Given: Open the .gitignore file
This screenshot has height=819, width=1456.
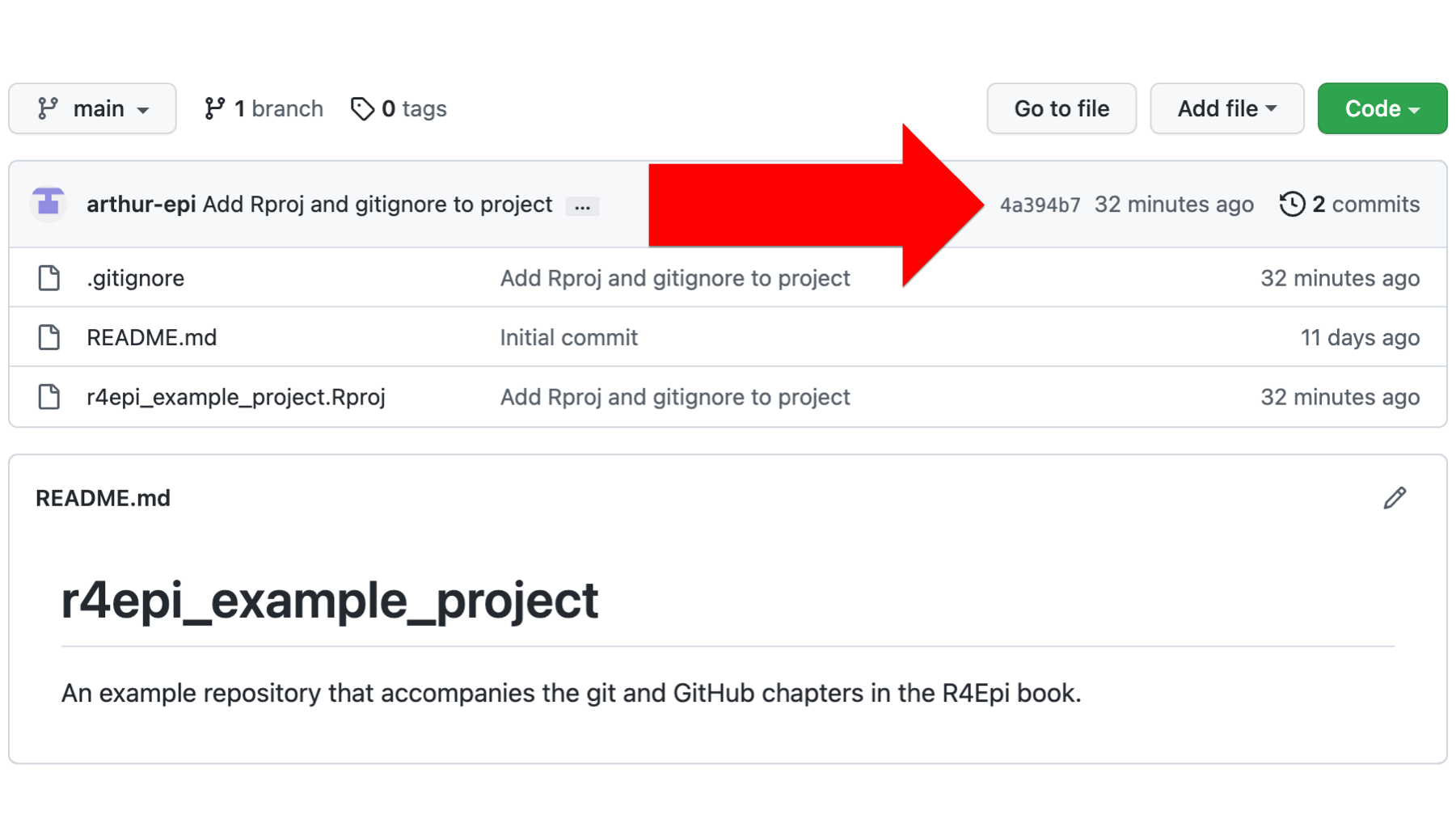Looking at the screenshot, I should tap(135, 278).
